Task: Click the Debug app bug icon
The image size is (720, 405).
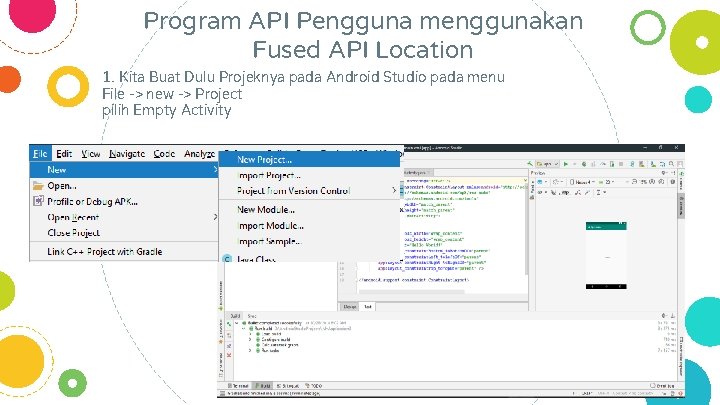Action: click(x=584, y=164)
